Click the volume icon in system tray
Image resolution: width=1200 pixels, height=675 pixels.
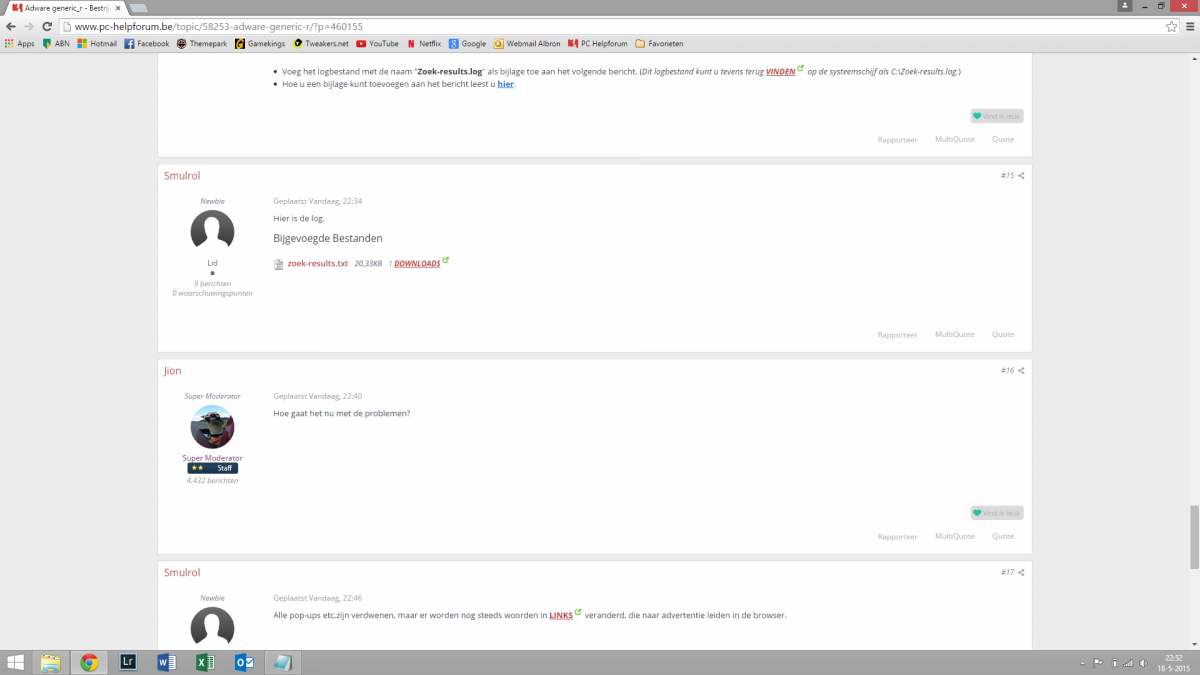pyautogui.click(x=1144, y=663)
